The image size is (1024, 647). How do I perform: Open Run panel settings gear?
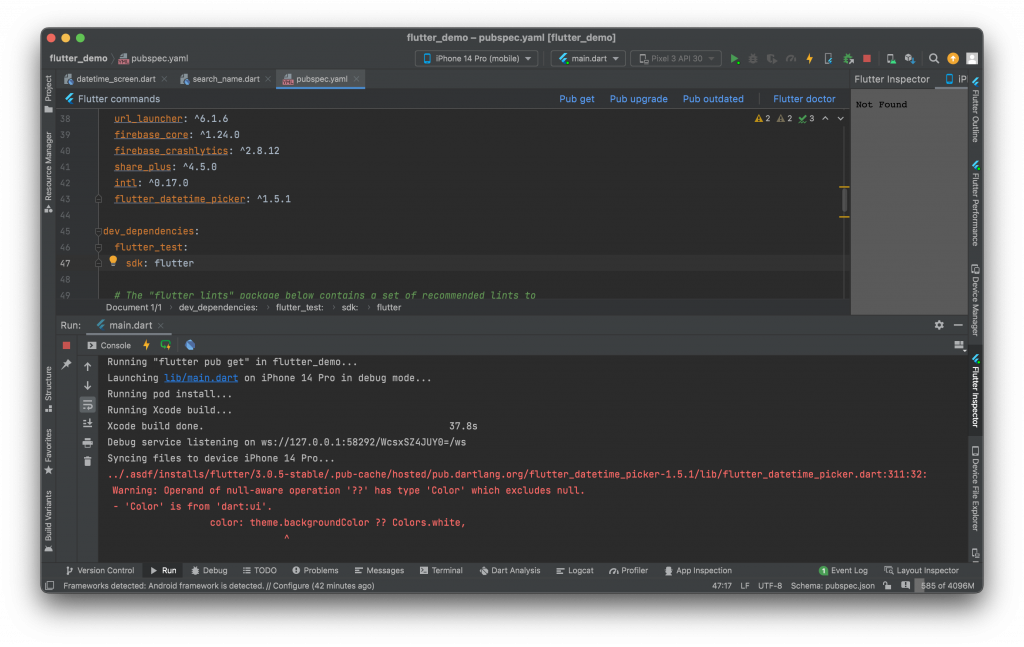[939, 325]
